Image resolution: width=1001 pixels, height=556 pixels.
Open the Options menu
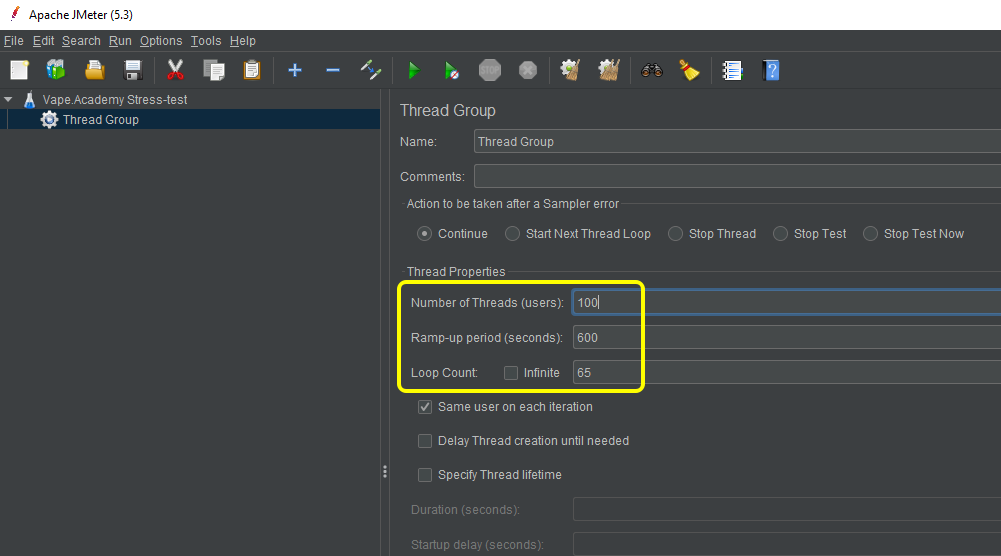pos(161,41)
